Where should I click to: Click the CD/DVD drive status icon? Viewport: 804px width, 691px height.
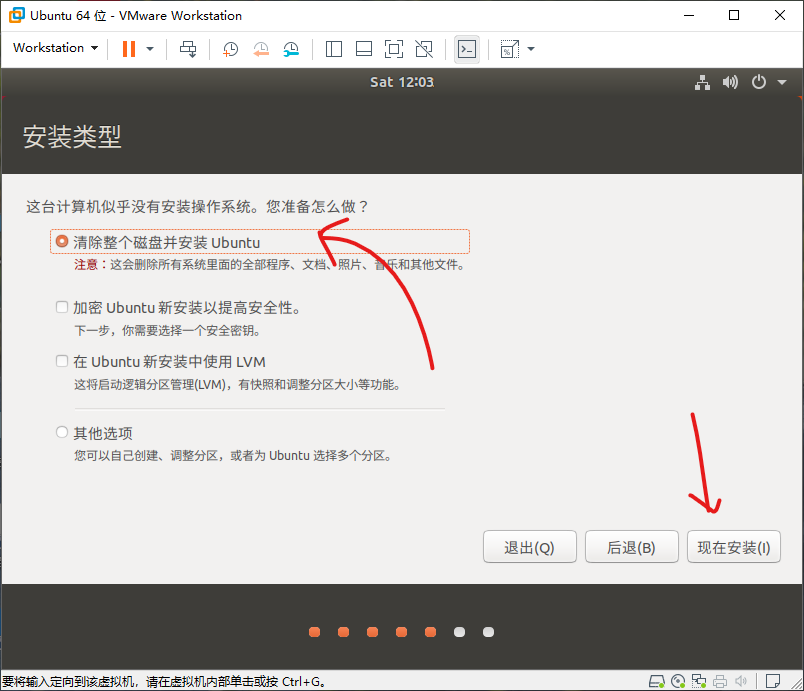pos(678,681)
